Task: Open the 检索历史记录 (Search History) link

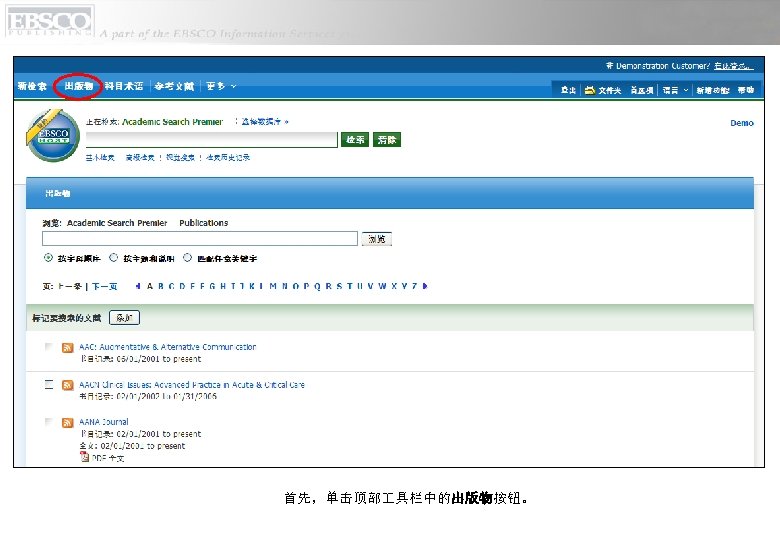Action: click(228, 158)
